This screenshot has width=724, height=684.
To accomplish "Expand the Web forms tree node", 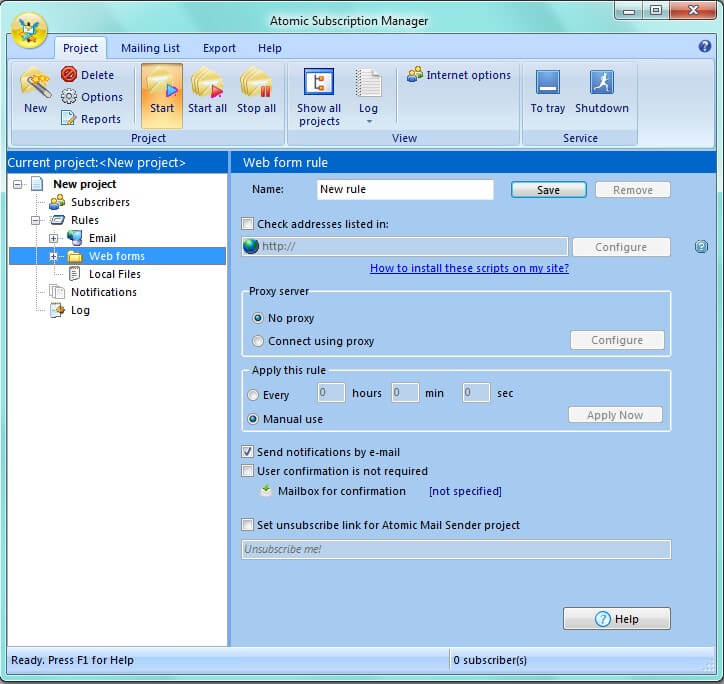I will (54, 256).
